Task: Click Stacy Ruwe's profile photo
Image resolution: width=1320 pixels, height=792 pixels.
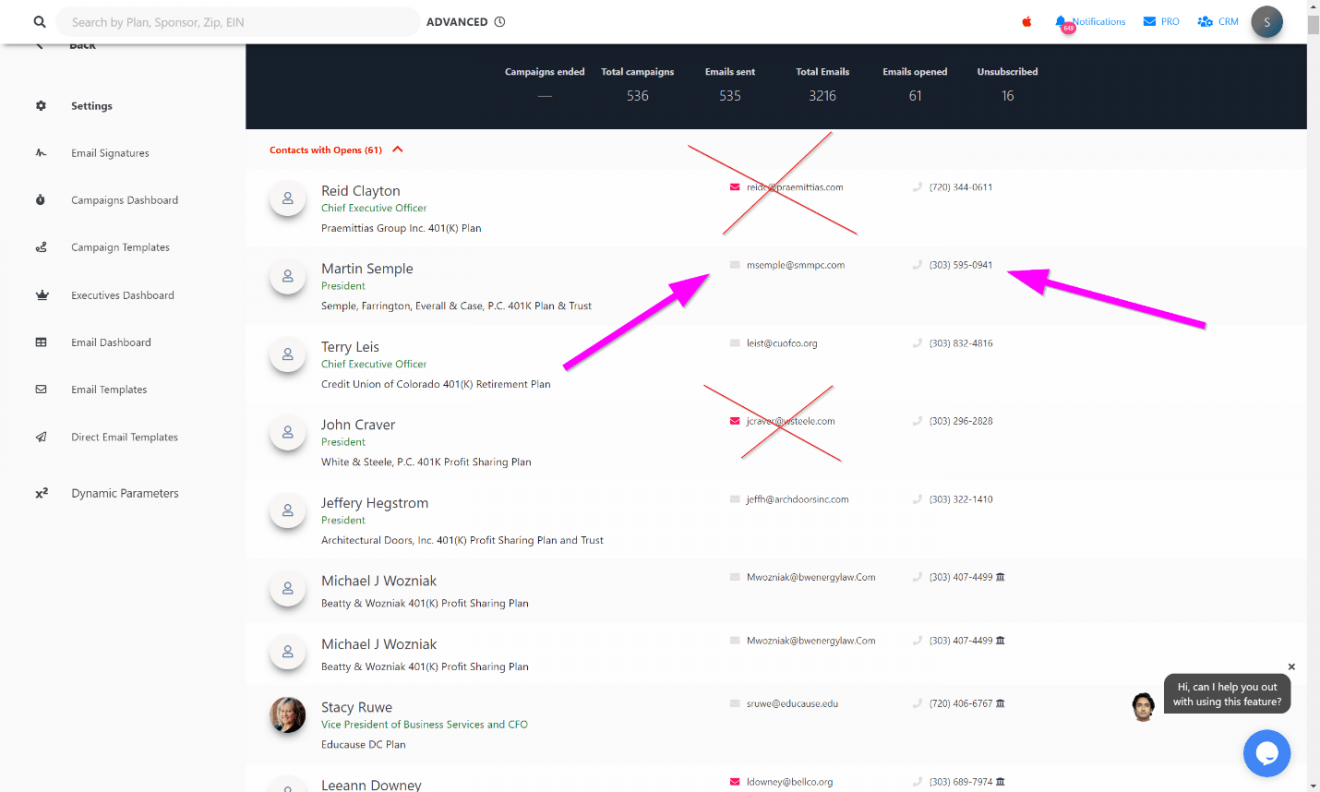Action: (288, 715)
